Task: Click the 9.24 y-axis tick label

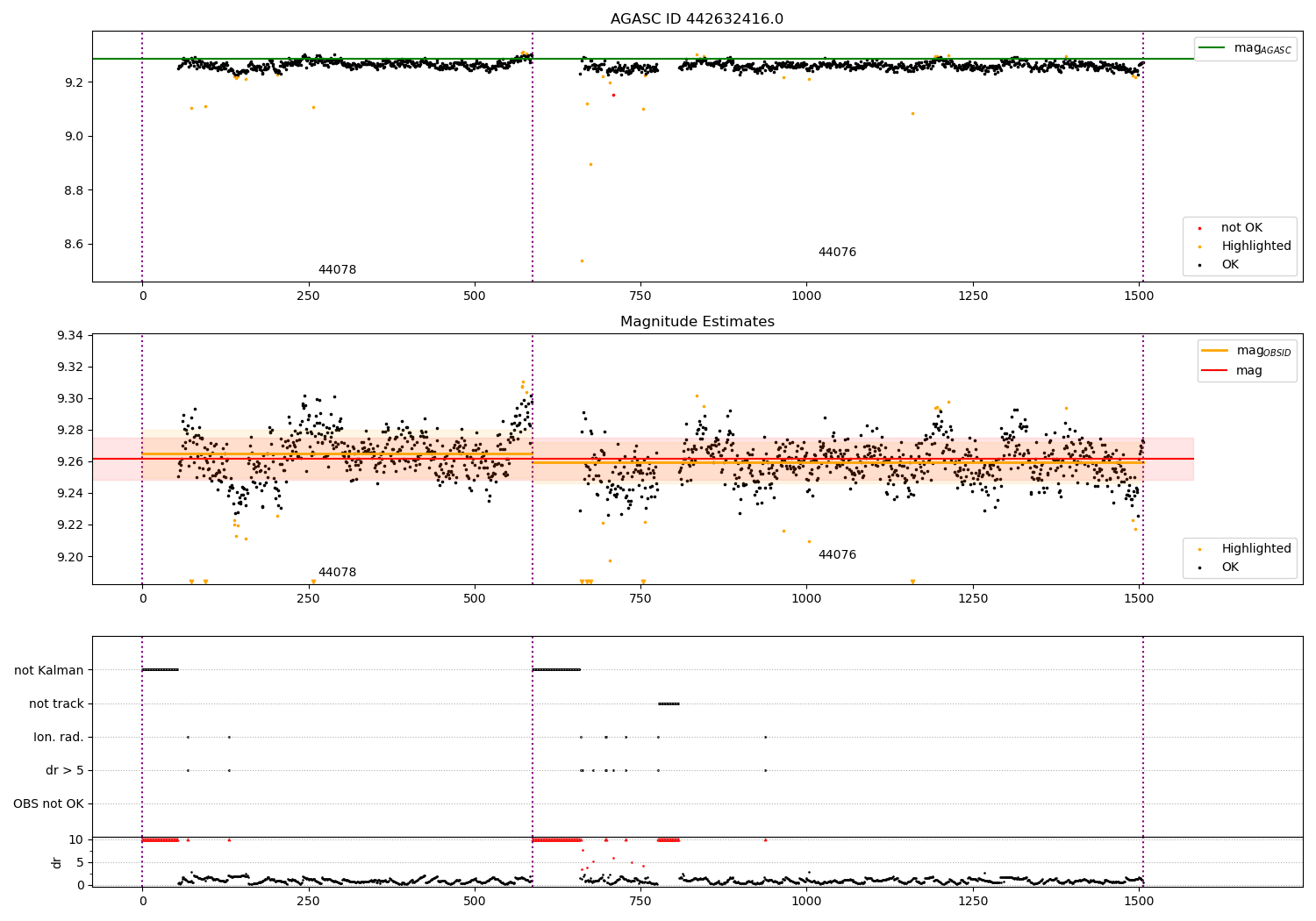Action: [69, 494]
